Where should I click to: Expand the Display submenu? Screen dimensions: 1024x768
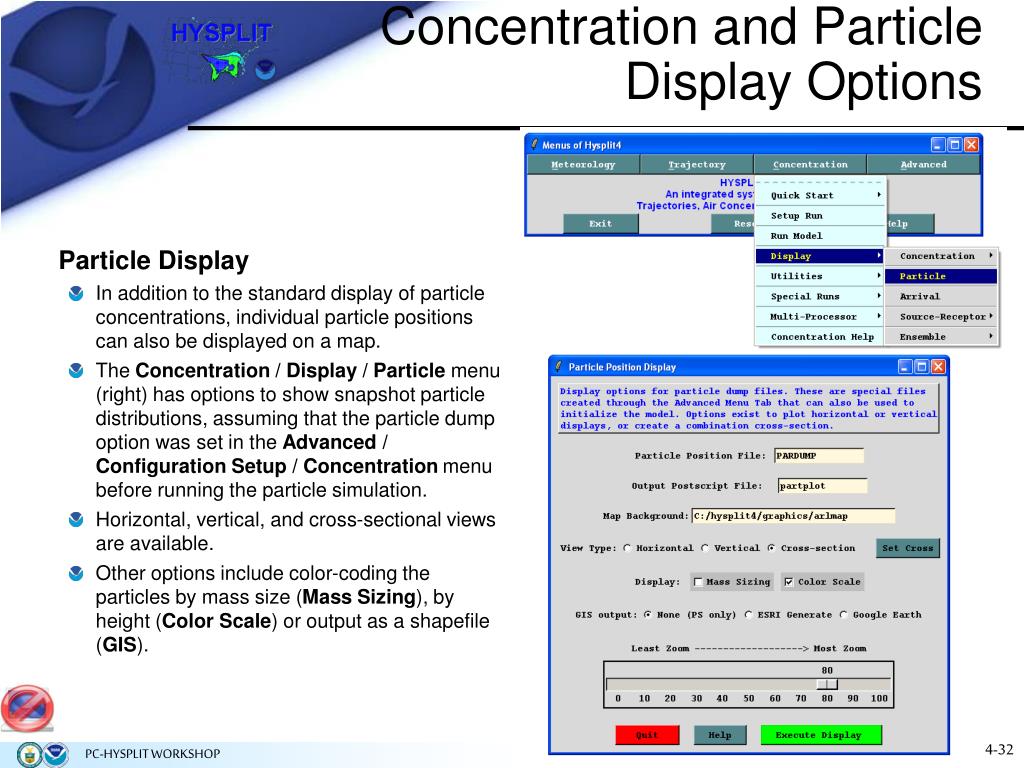point(820,256)
